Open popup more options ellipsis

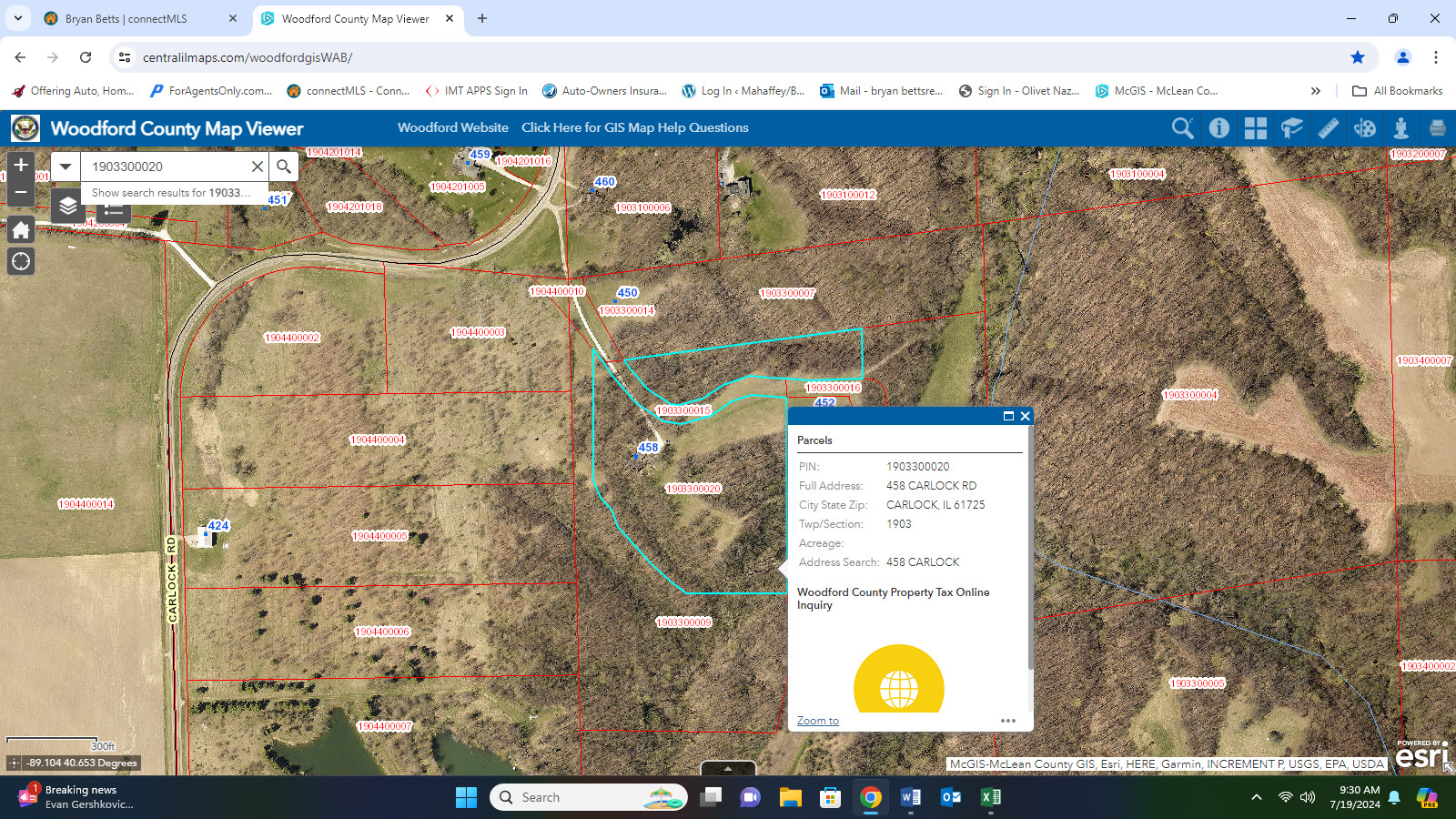click(x=1007, y=721)
